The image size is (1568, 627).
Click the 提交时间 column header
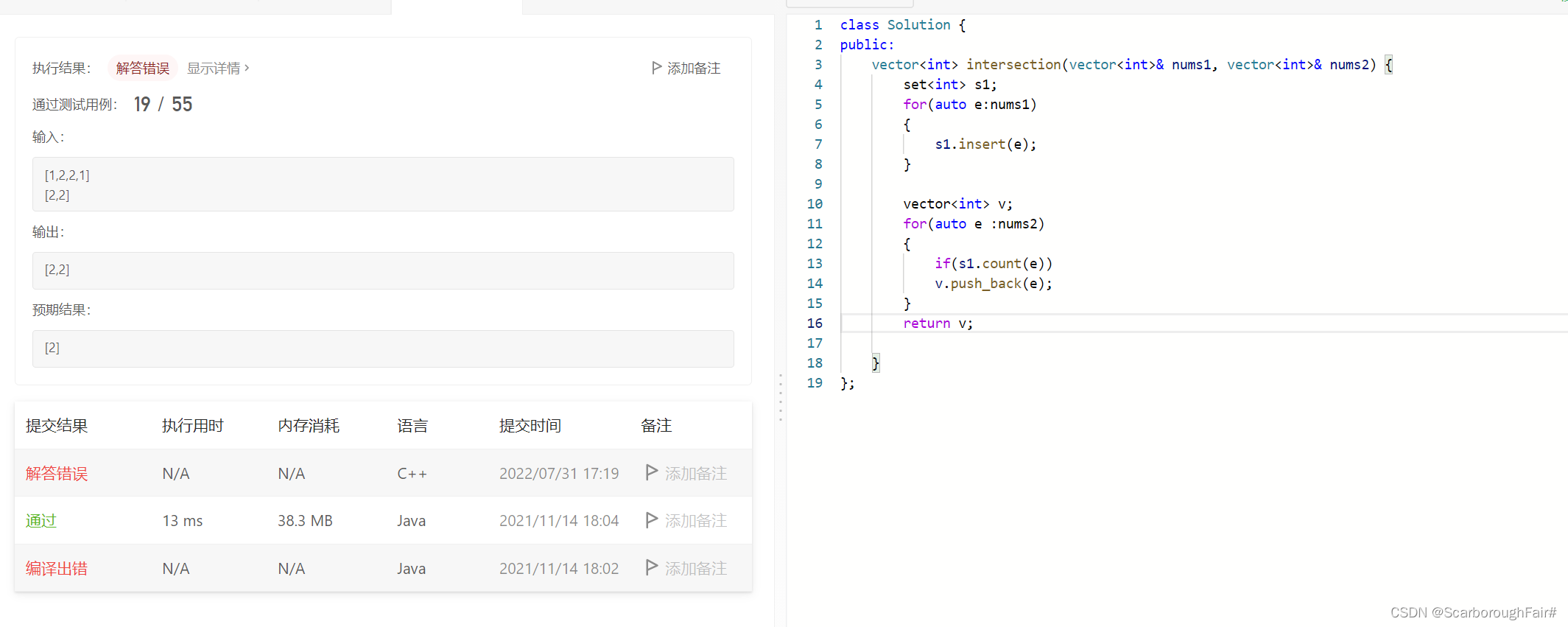tap(530, 426)
